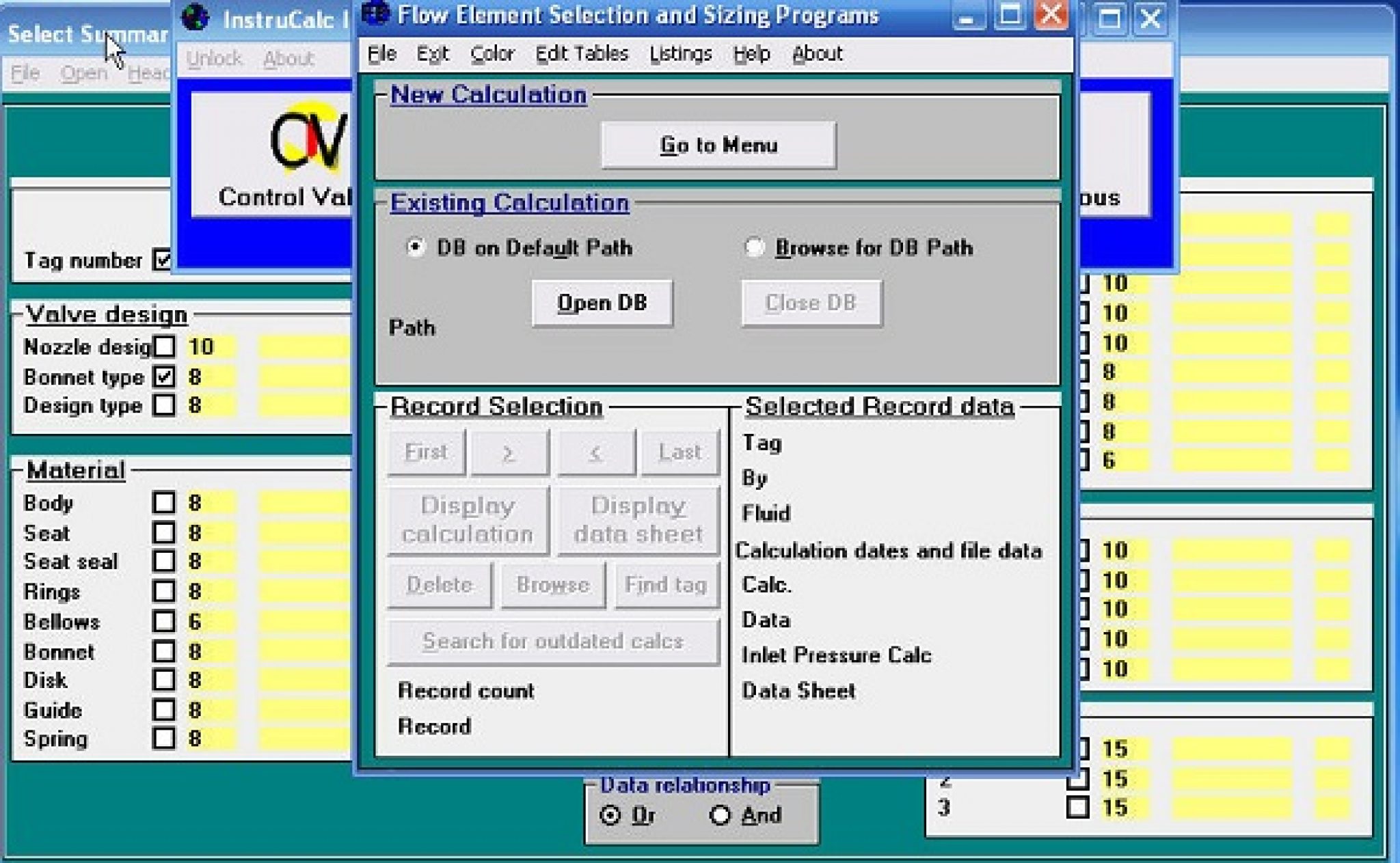Choose the And data relationship option
Image resolution: width=1400 pixels, height=863 pixels.
point(721,815)
